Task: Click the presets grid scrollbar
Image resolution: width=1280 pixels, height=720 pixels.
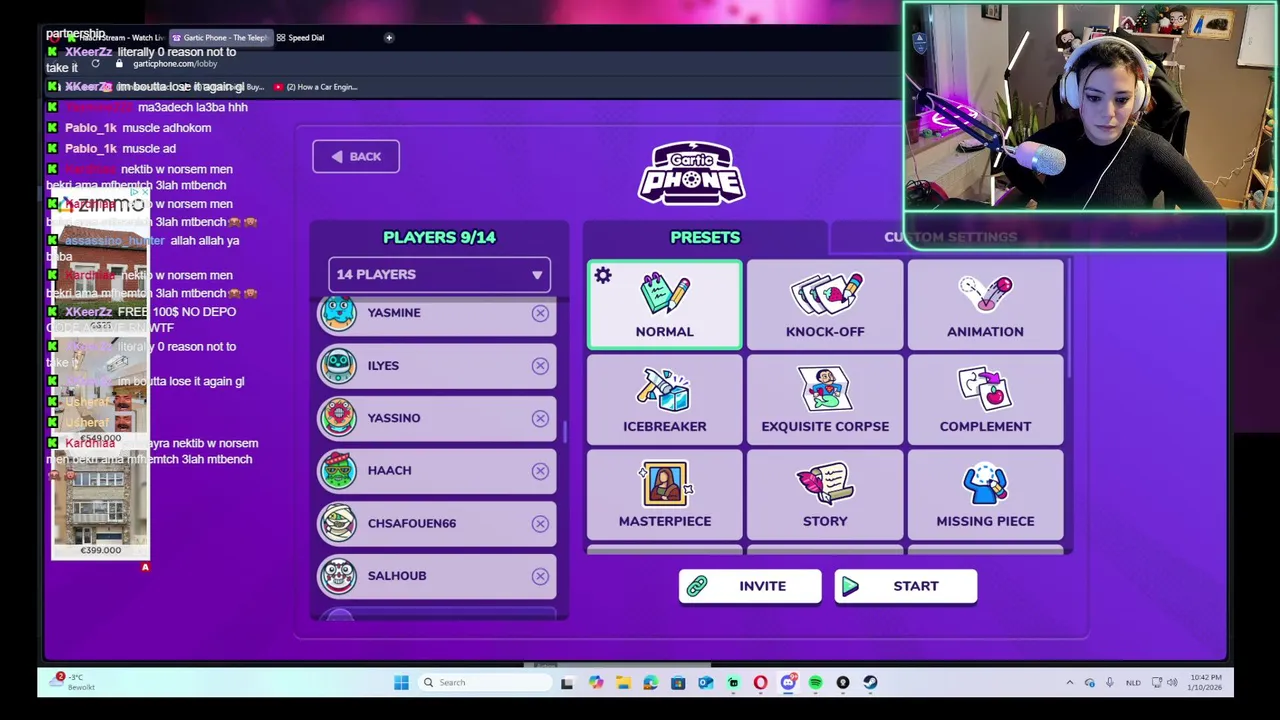Action: [x=1070, y=320]
